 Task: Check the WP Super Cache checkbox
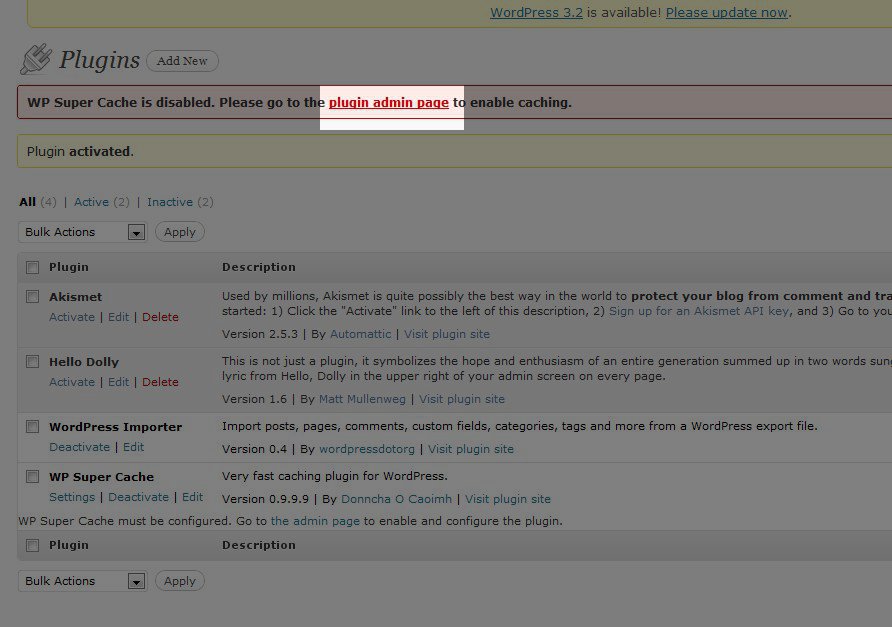[33, 477]
